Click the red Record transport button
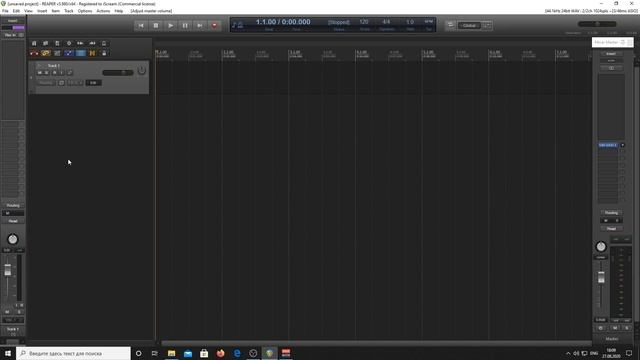640x360 pixels. tap(215, 25)
